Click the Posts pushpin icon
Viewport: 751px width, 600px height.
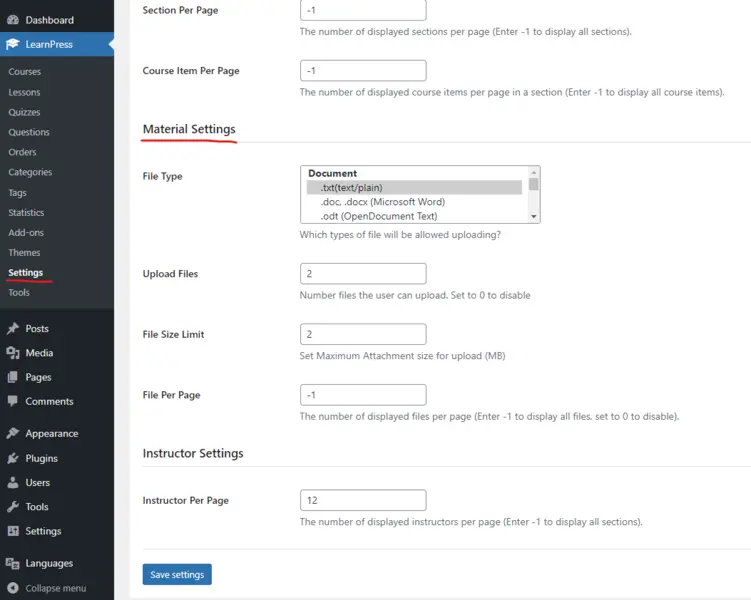[x=13, y=328]
